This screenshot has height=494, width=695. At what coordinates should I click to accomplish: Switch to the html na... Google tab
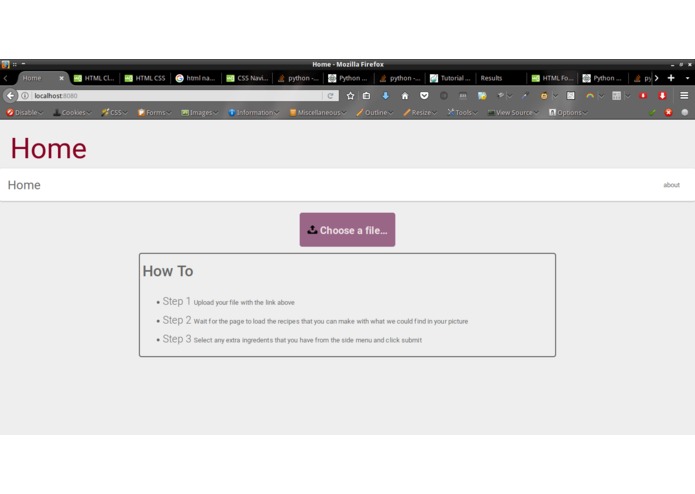[195, 78]
